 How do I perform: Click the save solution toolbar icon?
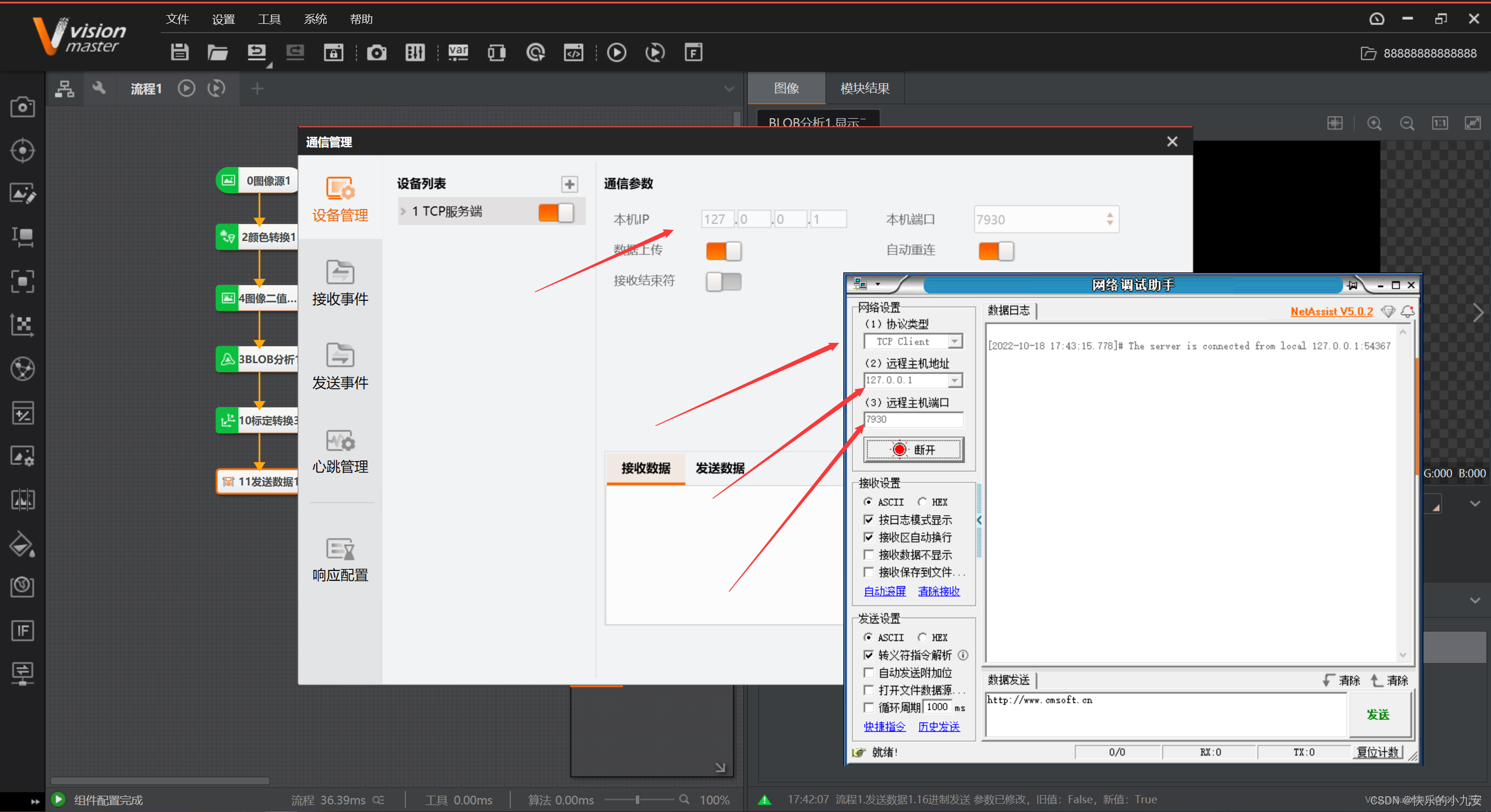[x=179, y=52]
